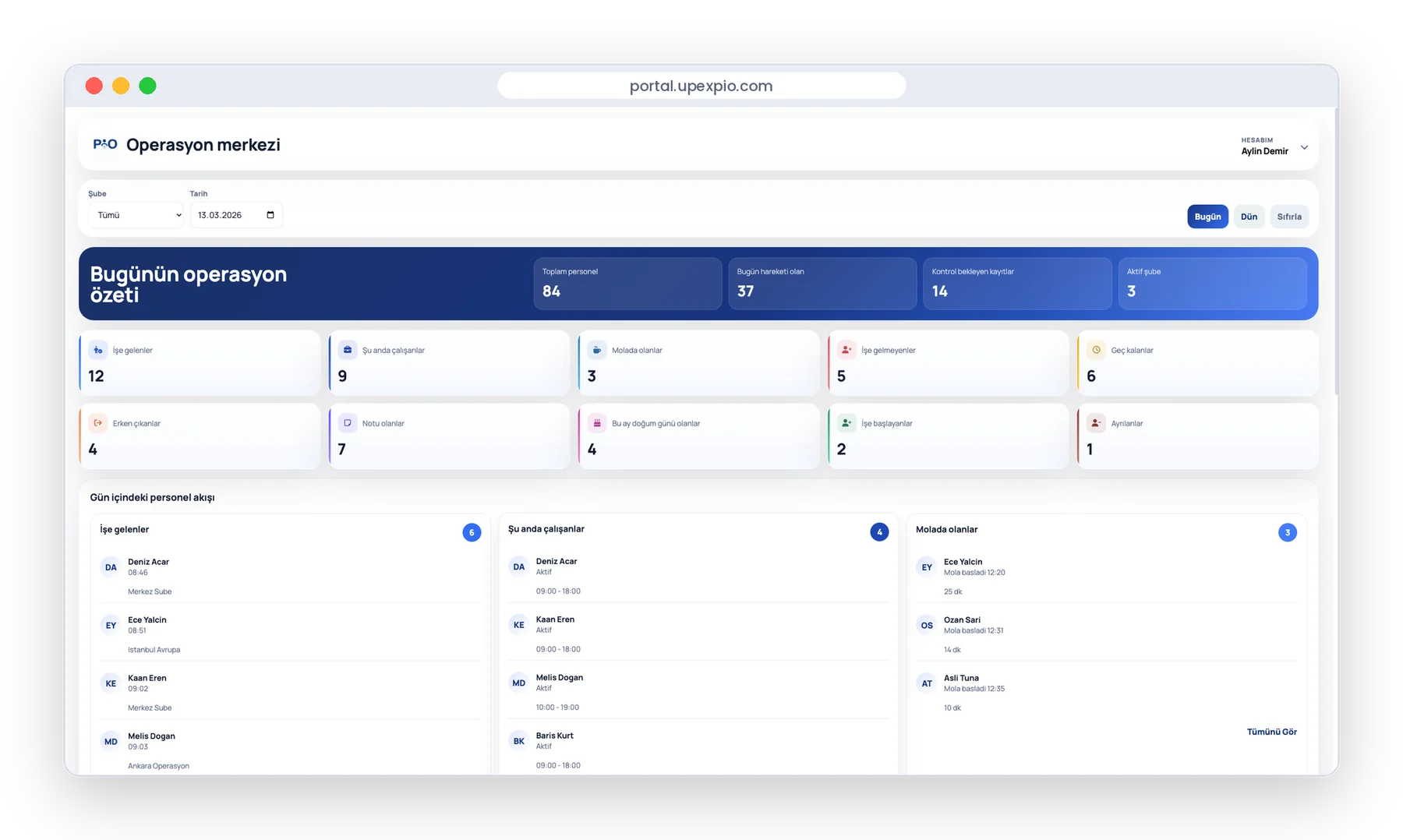Screen dimensions: 1403x840
Task: Open the Toplam personel 84 stat card
Action: click(627, 284)
